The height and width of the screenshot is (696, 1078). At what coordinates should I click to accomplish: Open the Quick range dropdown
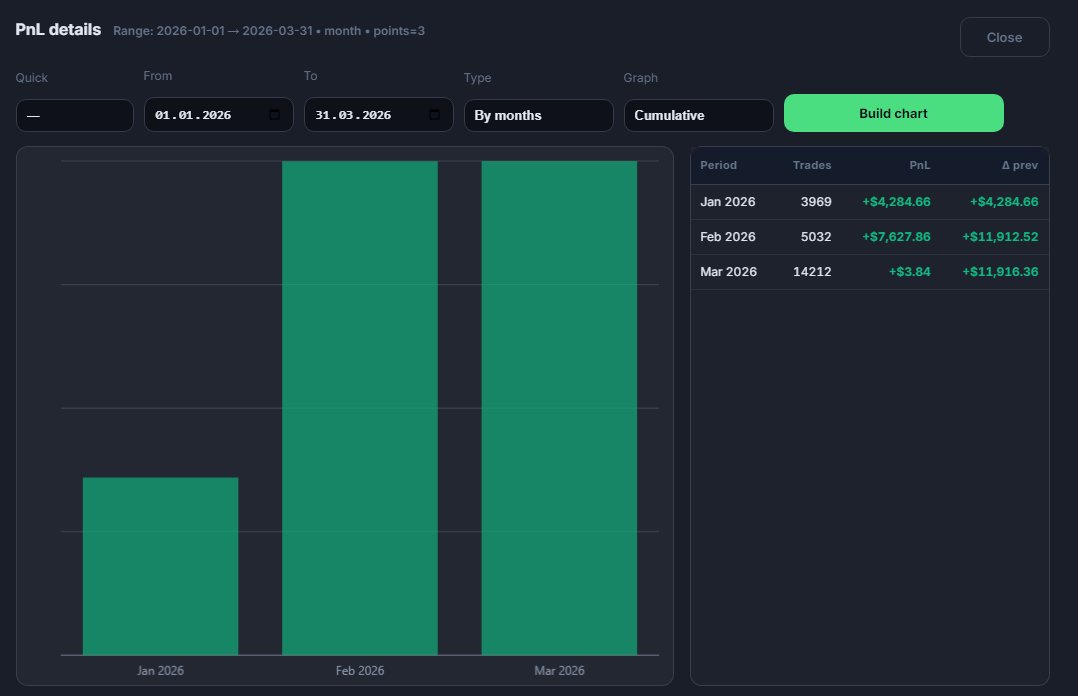(74, 116)
